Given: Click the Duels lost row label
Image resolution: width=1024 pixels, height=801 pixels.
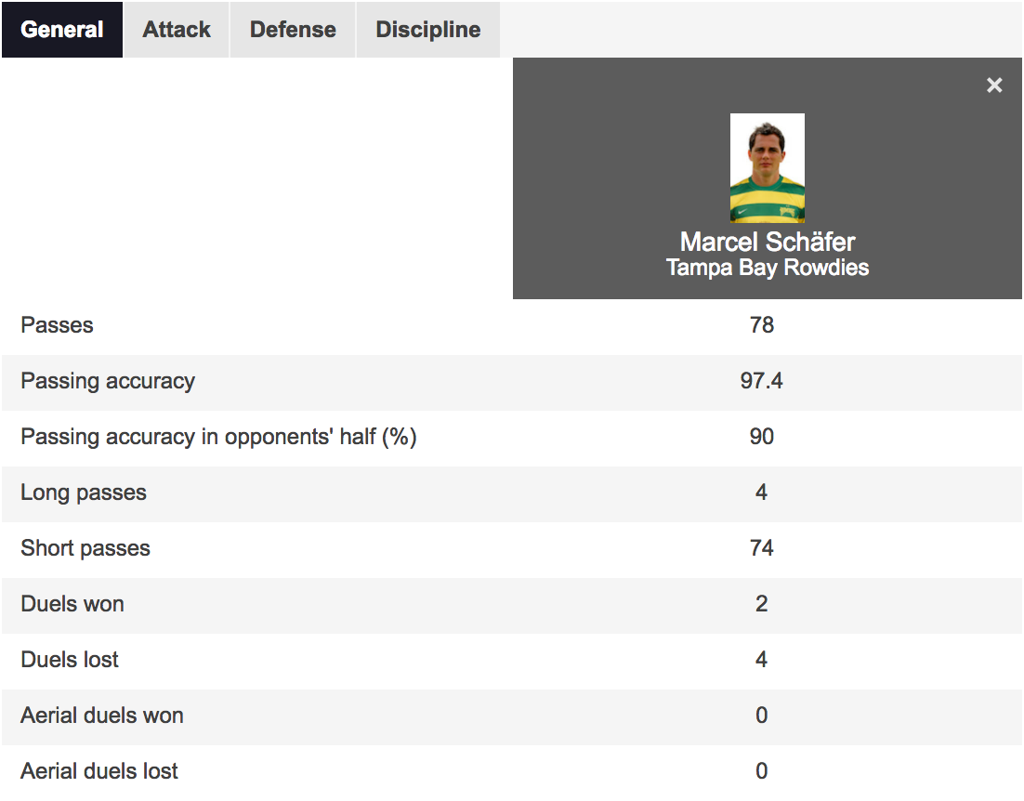Looking at the screenshot, I should 70,659.
